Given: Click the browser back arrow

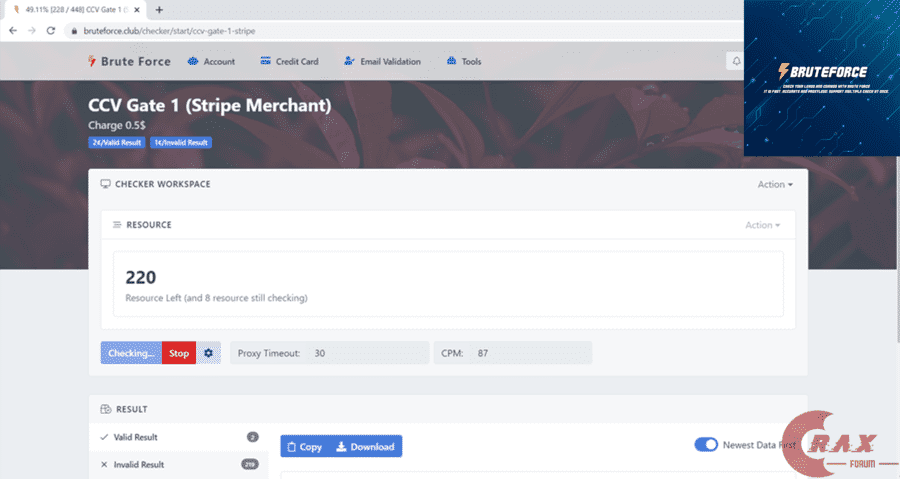Looking at the screenshot, I should pos(13,31).
